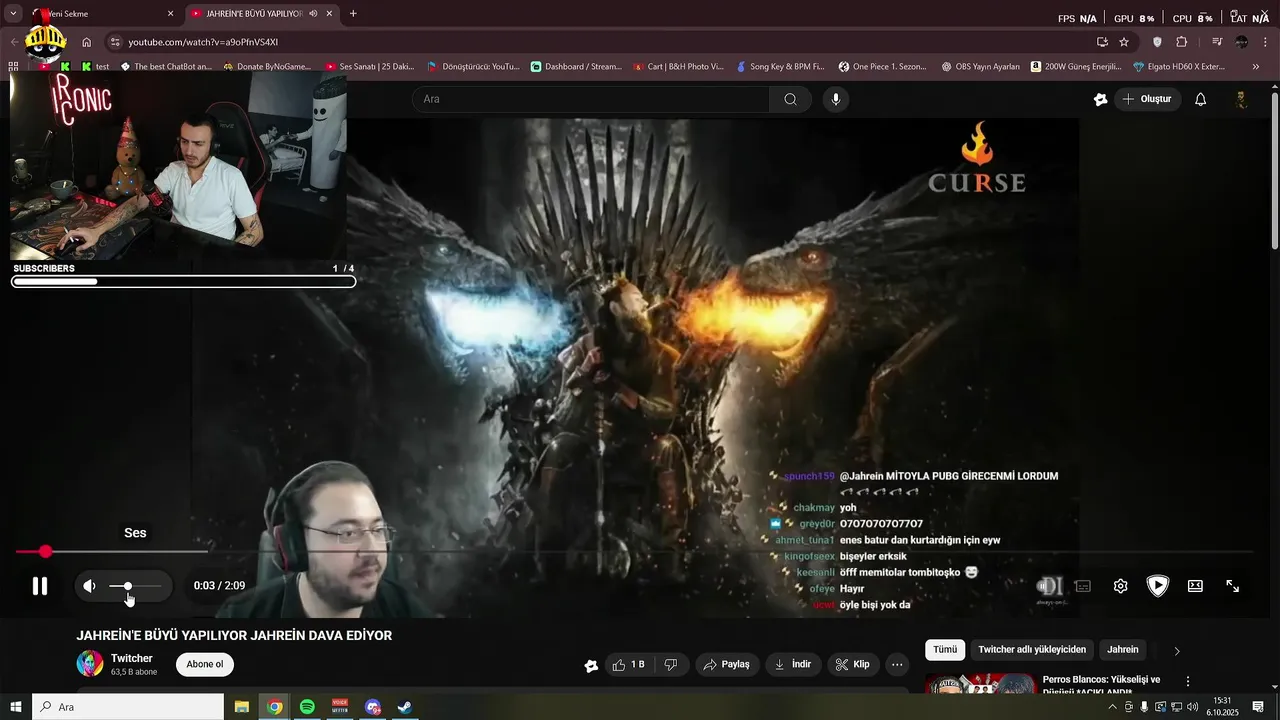The image size is (1280, 720).
Task: Show more filter chips with right arrow
Action: click(1177, 651)
